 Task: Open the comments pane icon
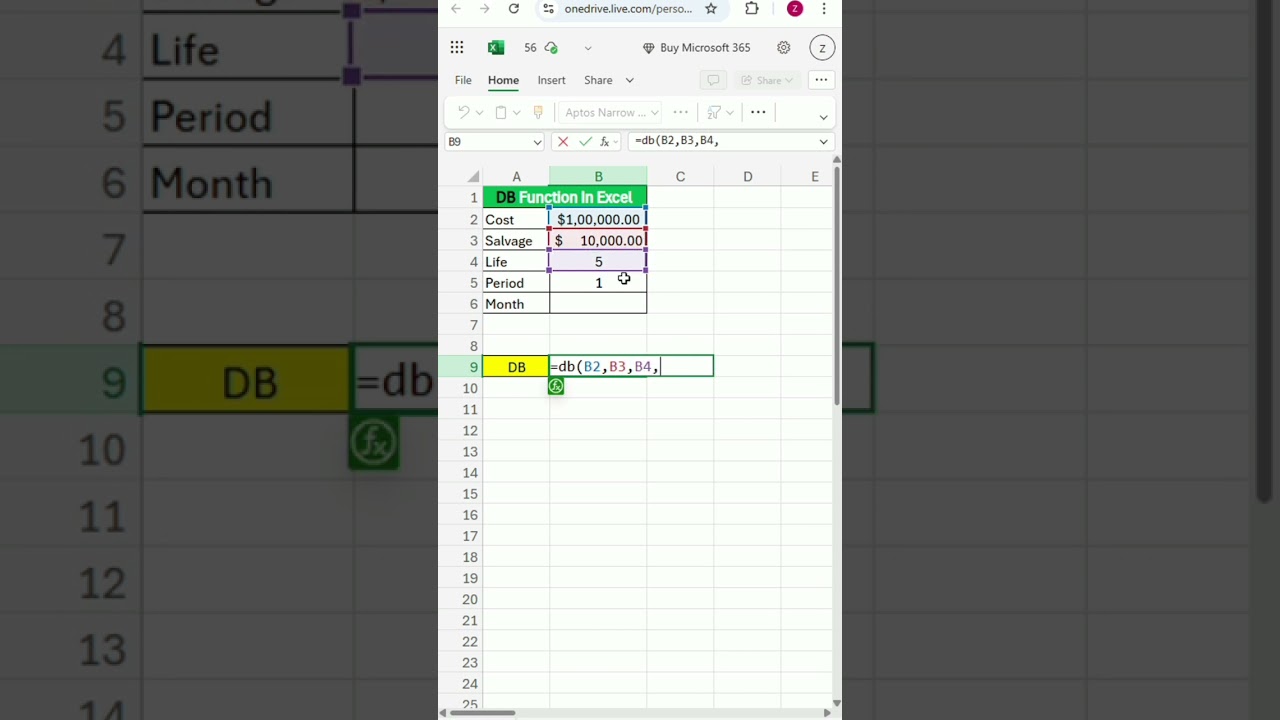(713, 80)
